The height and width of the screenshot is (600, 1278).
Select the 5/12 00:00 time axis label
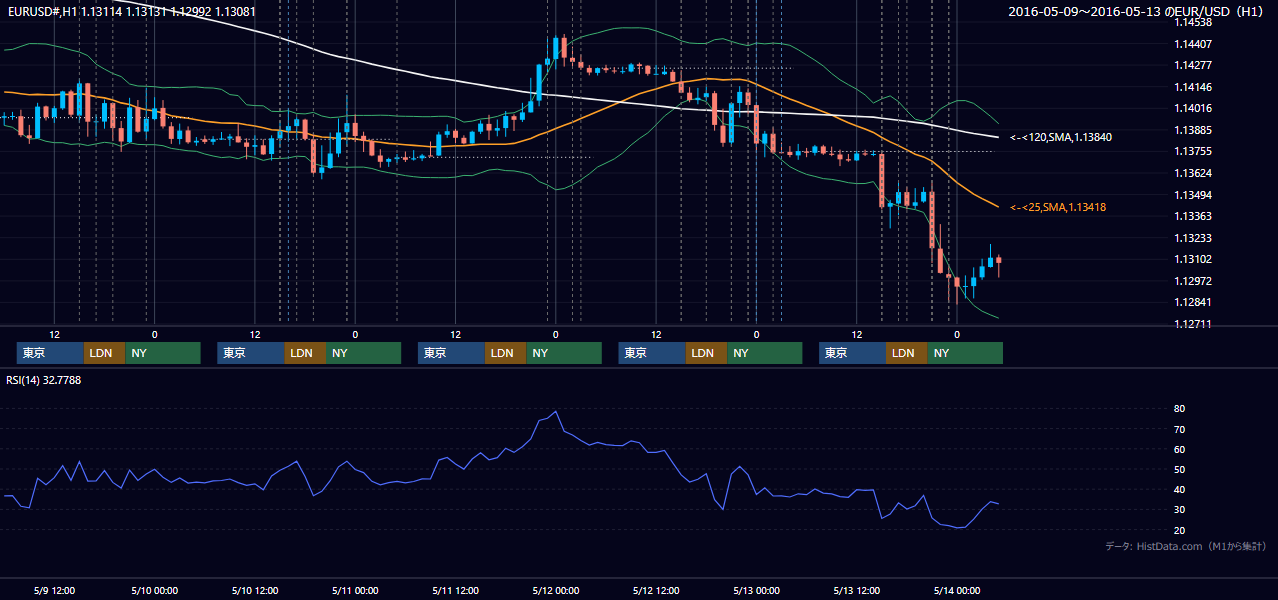pos(555,590)
